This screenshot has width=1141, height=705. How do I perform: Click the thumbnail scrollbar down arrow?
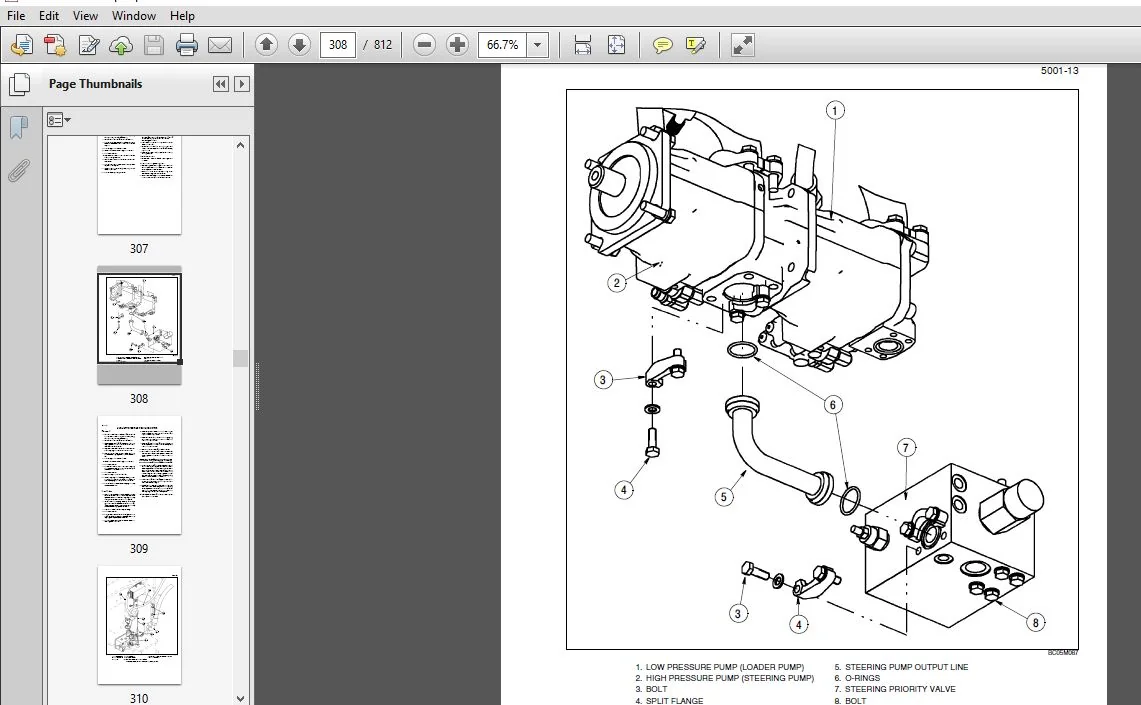click(x=240, y=698)
